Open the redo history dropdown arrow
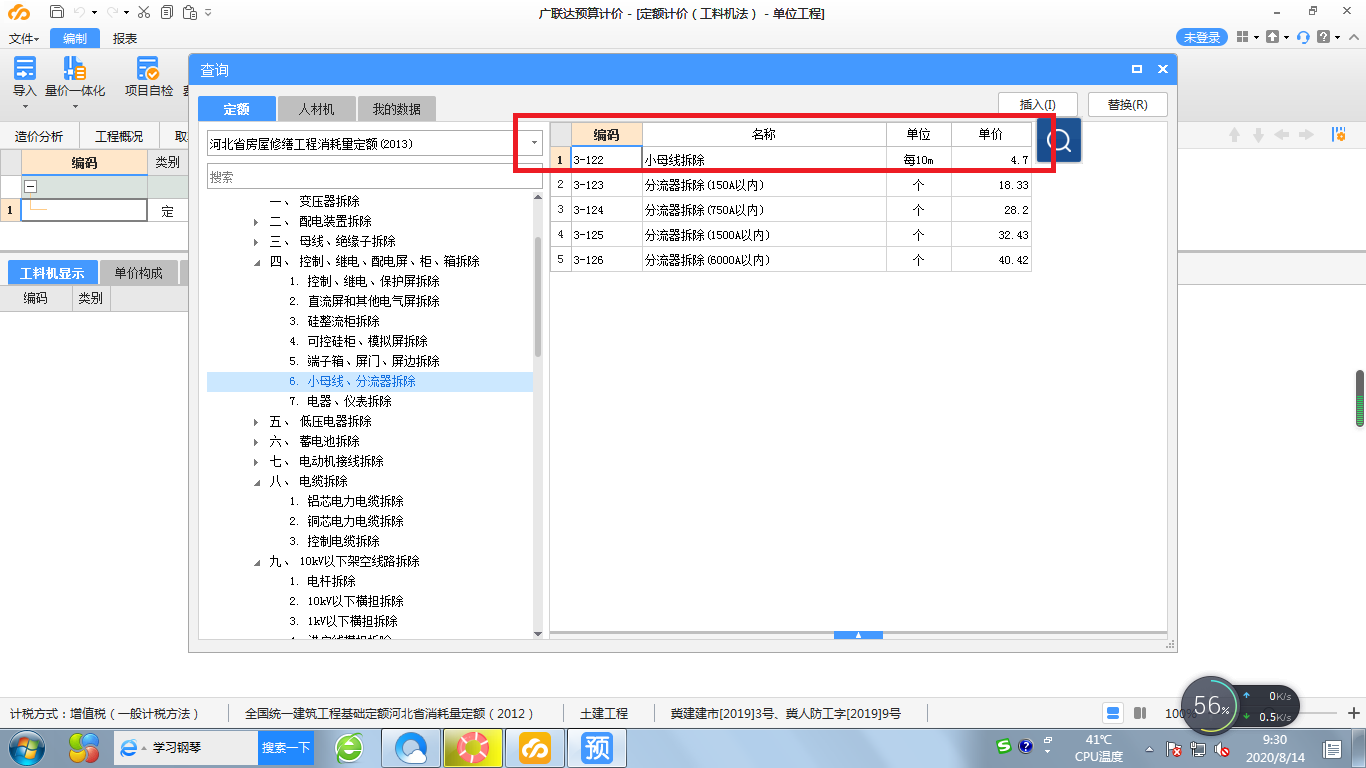 (126, 14)
